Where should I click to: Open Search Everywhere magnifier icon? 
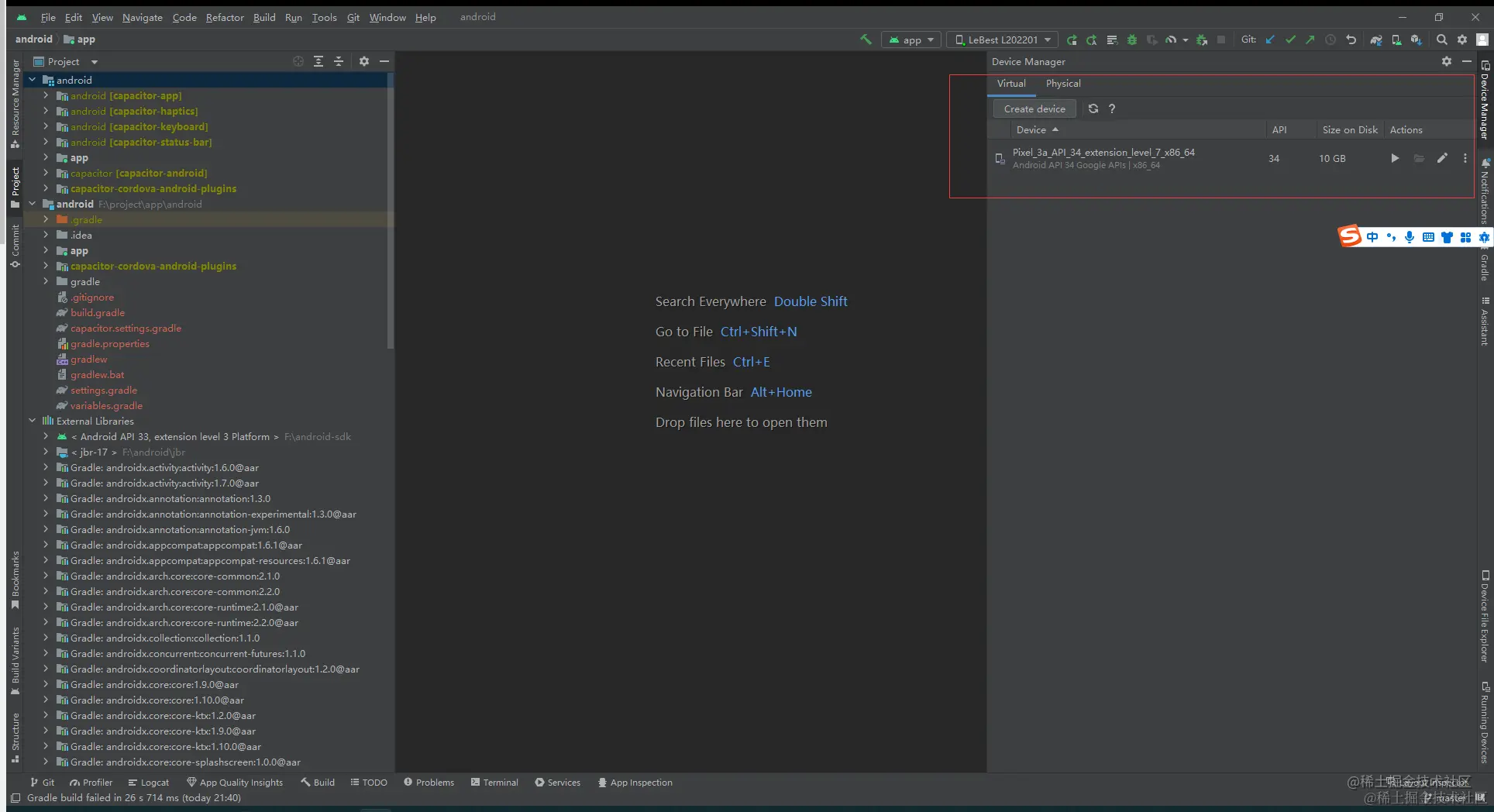pyautogui.click(x=1441, y=40)
